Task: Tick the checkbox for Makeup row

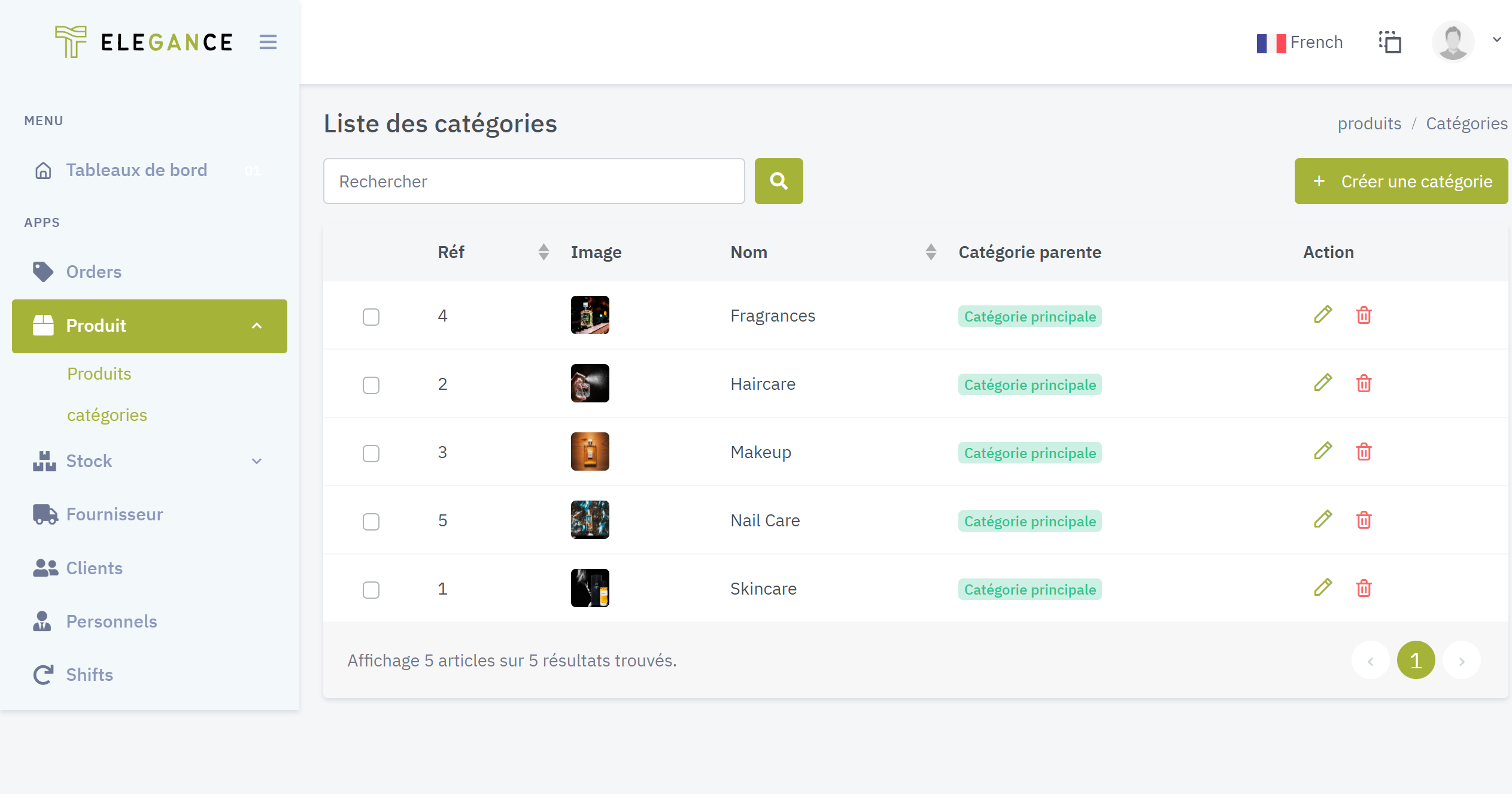Action: pos(371,453)
